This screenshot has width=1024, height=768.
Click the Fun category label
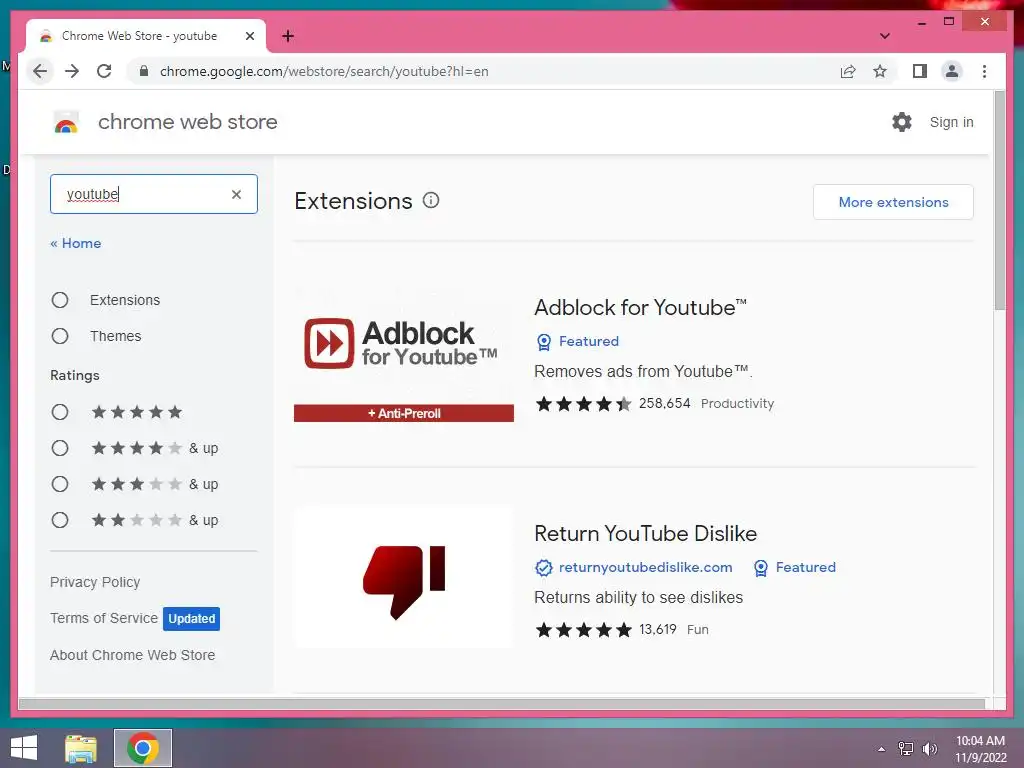[x=697, y=630]
